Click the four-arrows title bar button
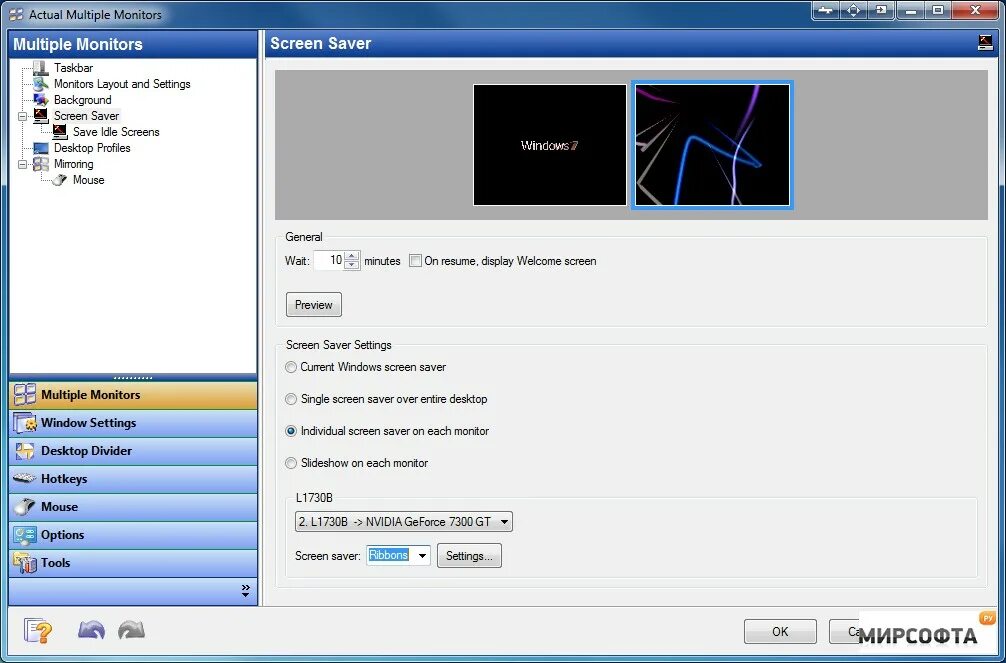This screenshot has width=1006, height=663. [x=853, y=10]
